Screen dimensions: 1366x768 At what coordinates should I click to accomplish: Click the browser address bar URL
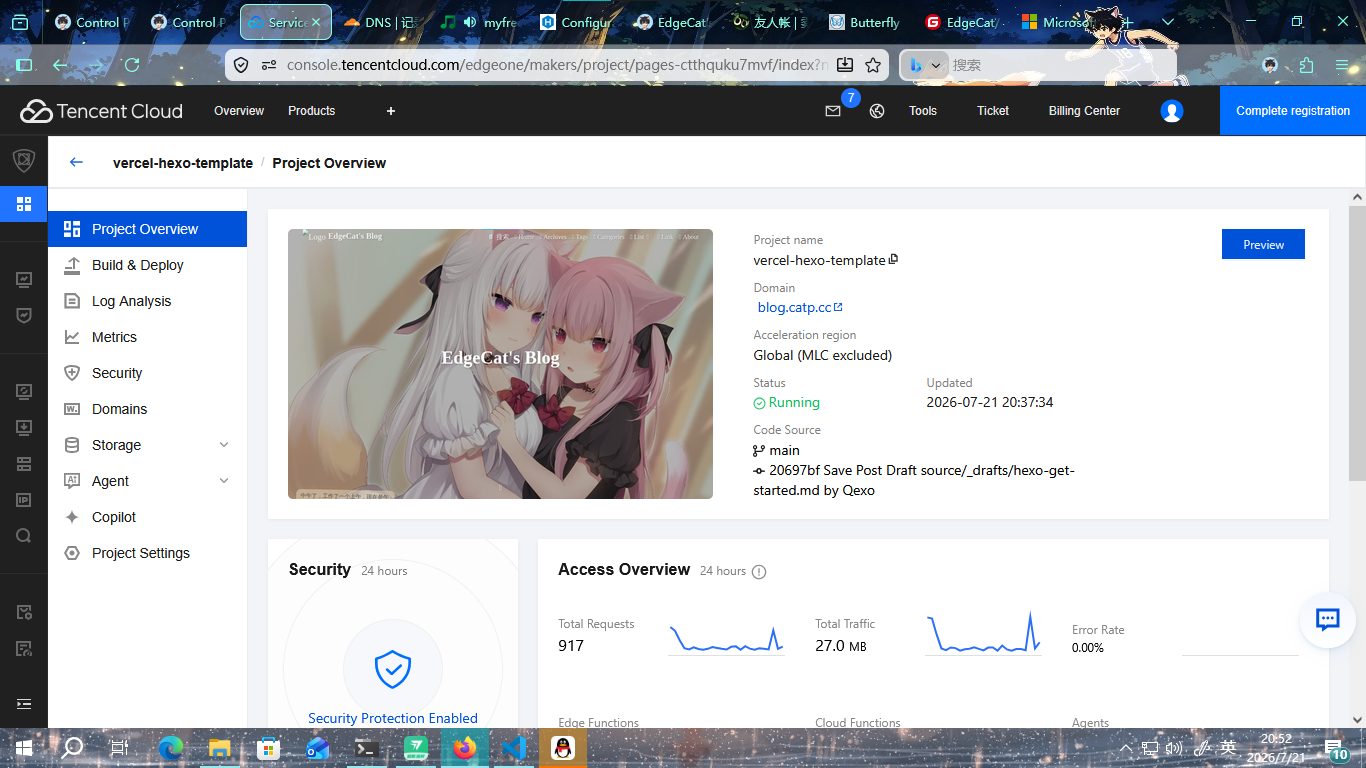[x=556, y=65]
